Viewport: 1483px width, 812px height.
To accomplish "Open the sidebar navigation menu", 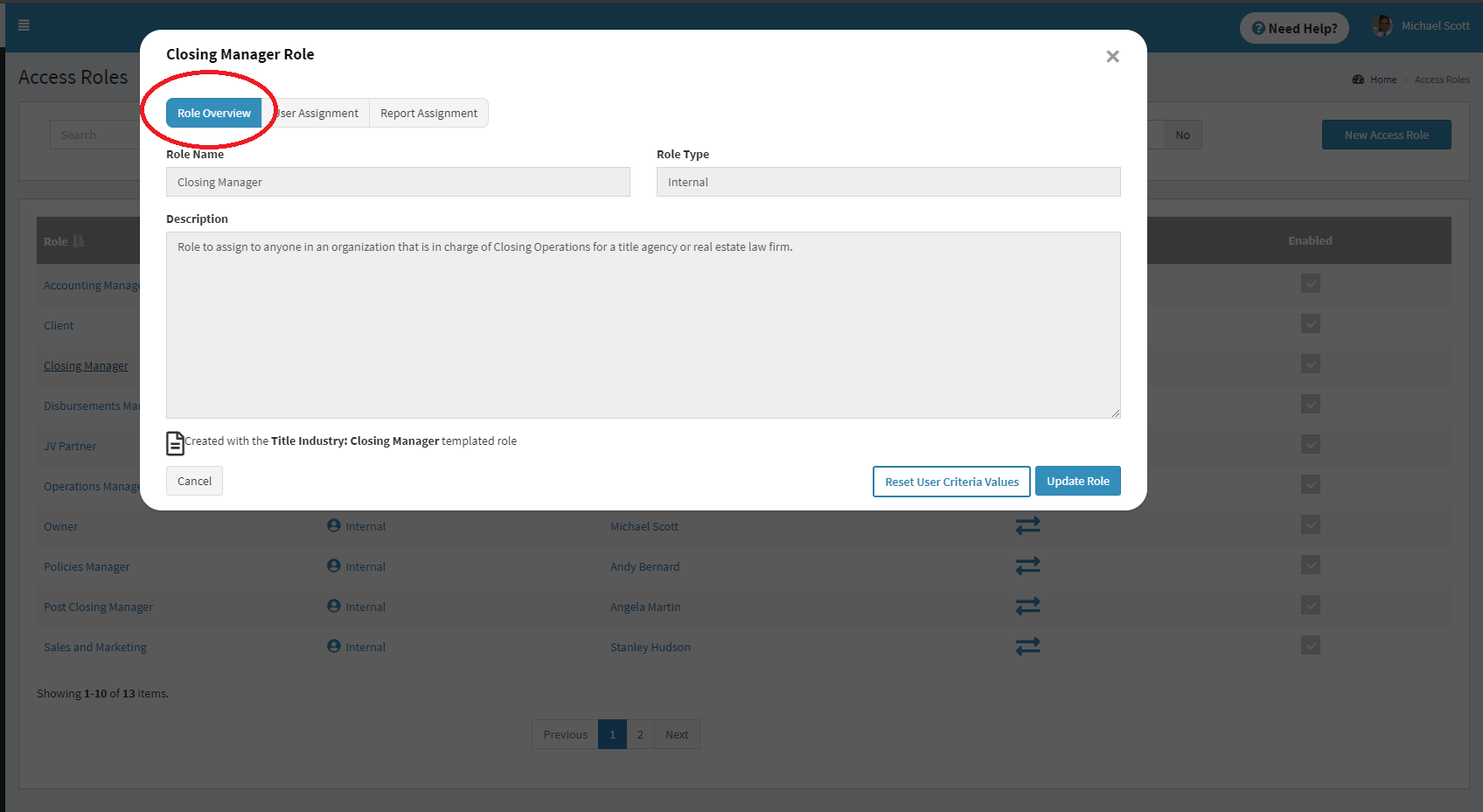I will coord(24,24).
